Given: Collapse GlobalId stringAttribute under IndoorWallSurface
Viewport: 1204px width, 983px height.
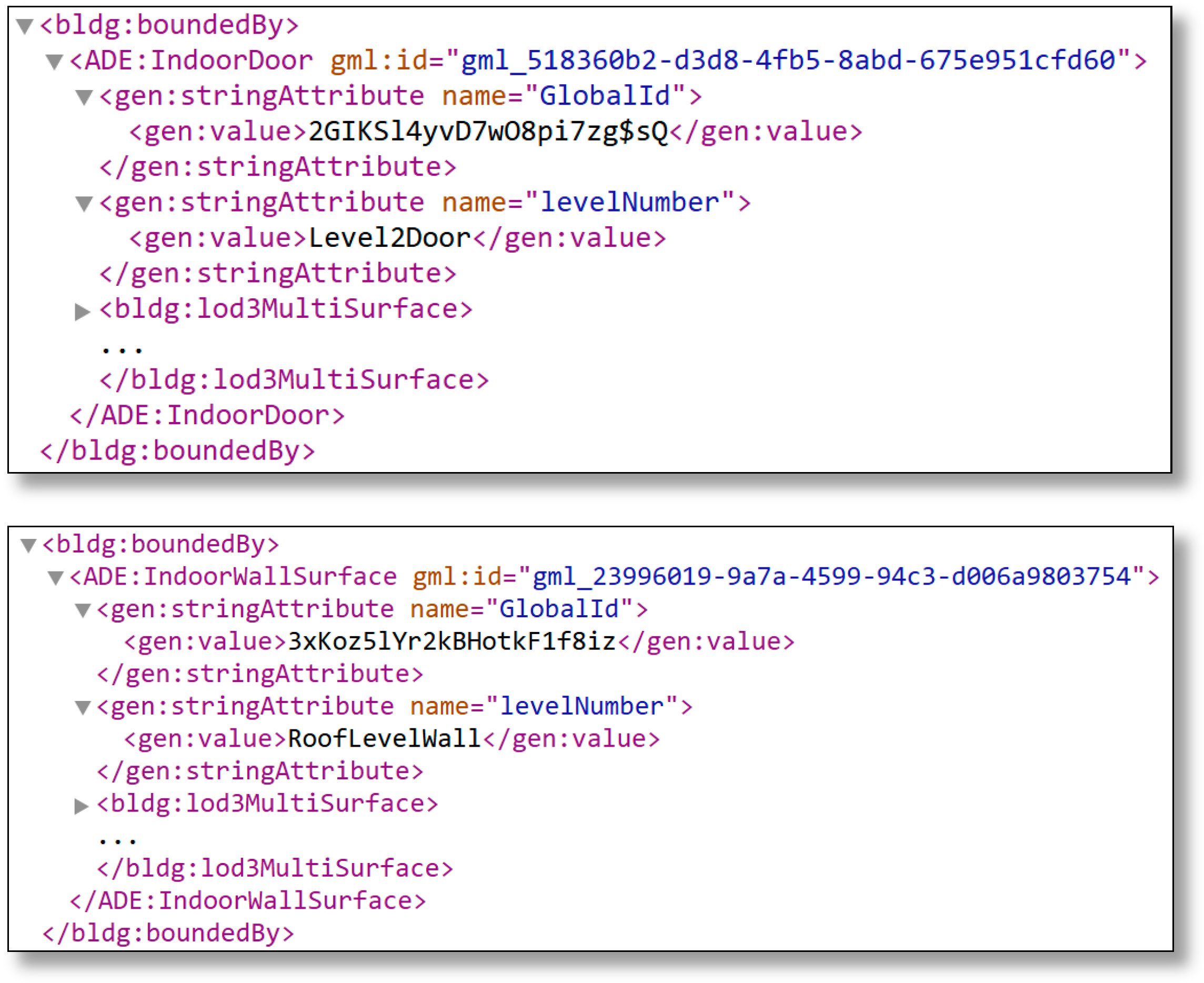Looking at the screenshot, I should [83, 610].
